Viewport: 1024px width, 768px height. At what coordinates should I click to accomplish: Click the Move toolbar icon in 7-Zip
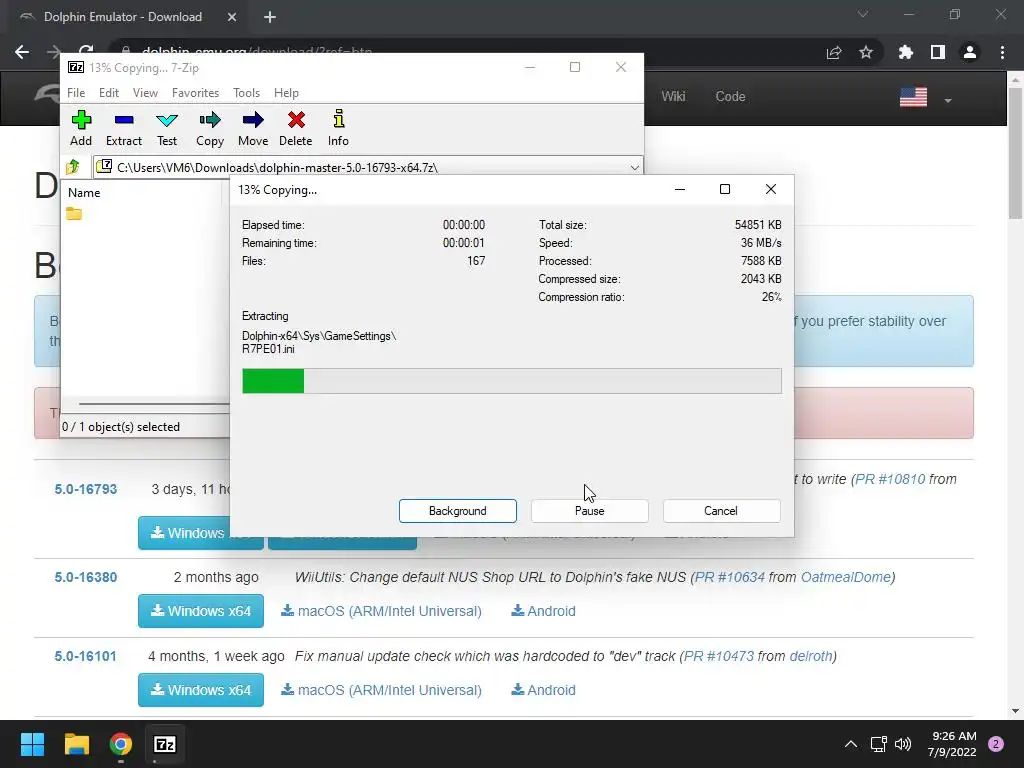253,128
